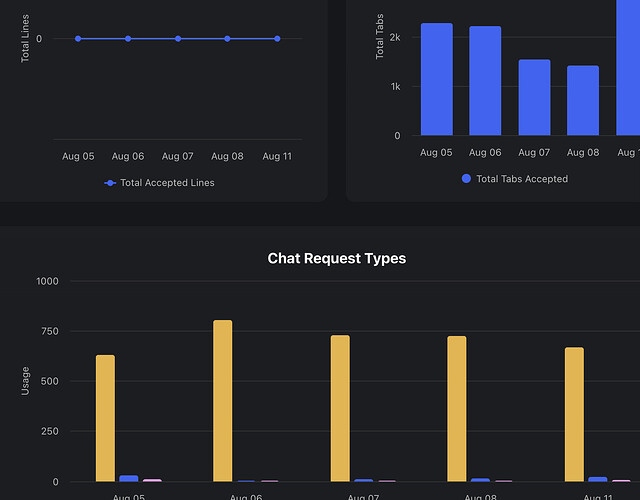Image resolution: width=640 pixels, height=500 pixels.
Task: Select the Aug 05 blue Tabs Accepted bar
Action: 437,79
